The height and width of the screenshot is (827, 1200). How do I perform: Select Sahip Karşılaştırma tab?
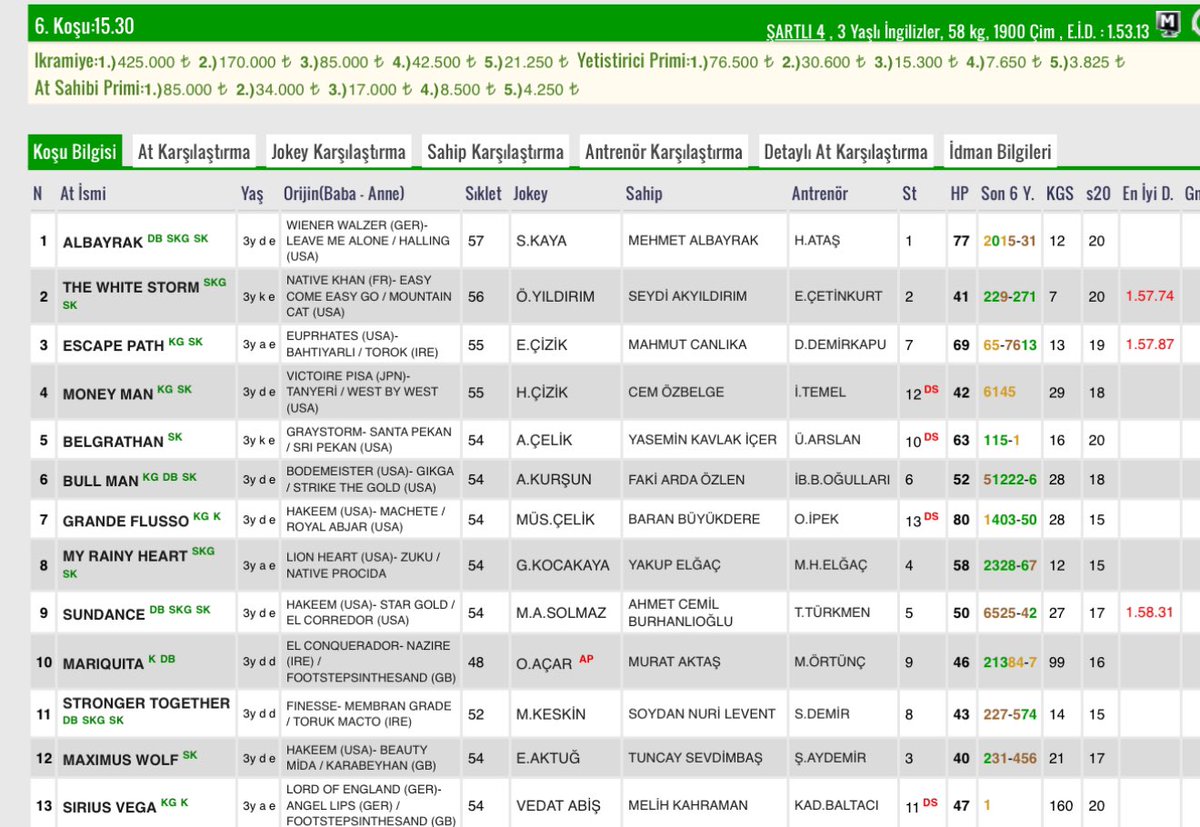pos(495,152)
